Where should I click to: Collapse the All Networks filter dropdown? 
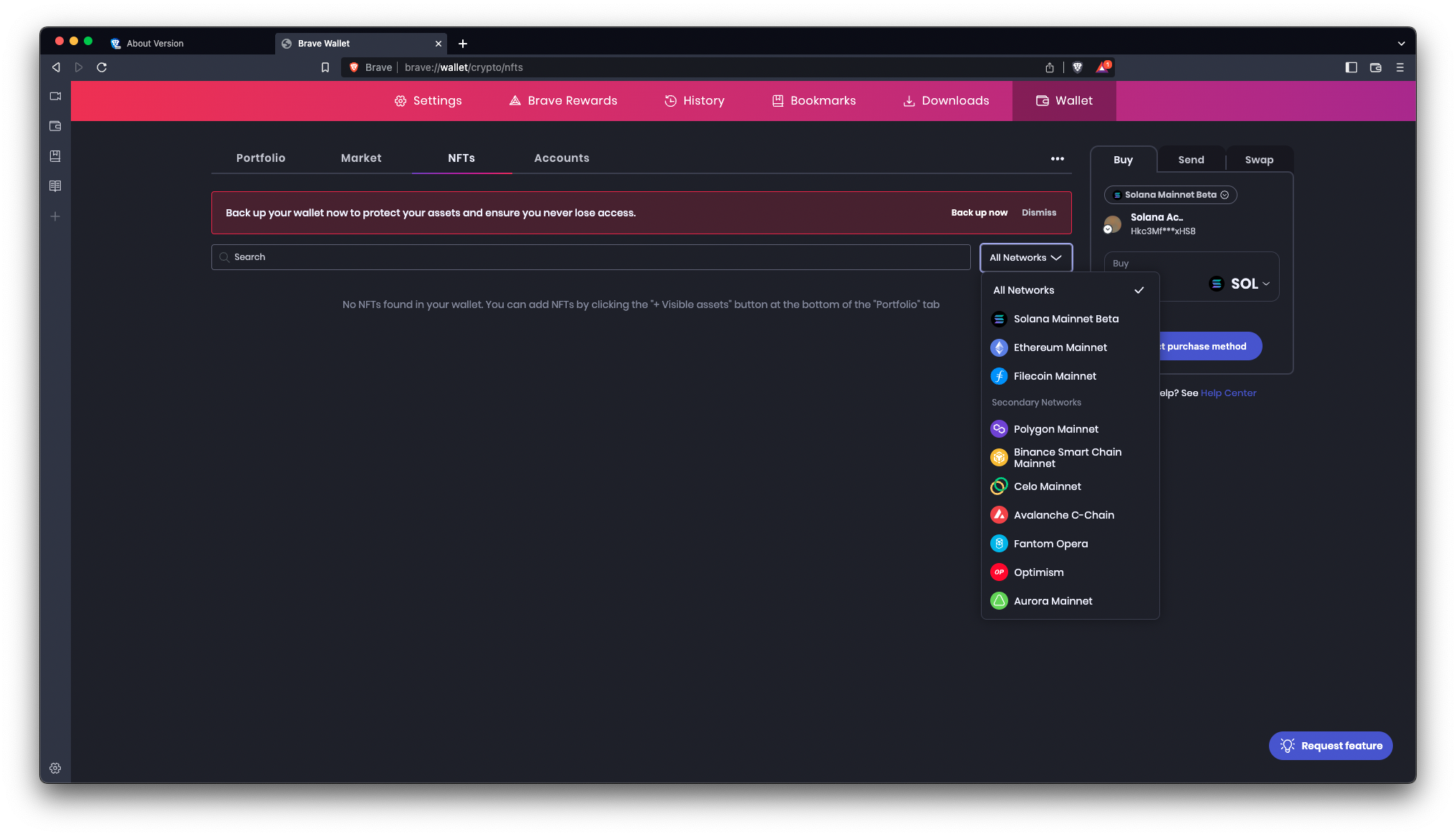click(x=1026, y=257)
